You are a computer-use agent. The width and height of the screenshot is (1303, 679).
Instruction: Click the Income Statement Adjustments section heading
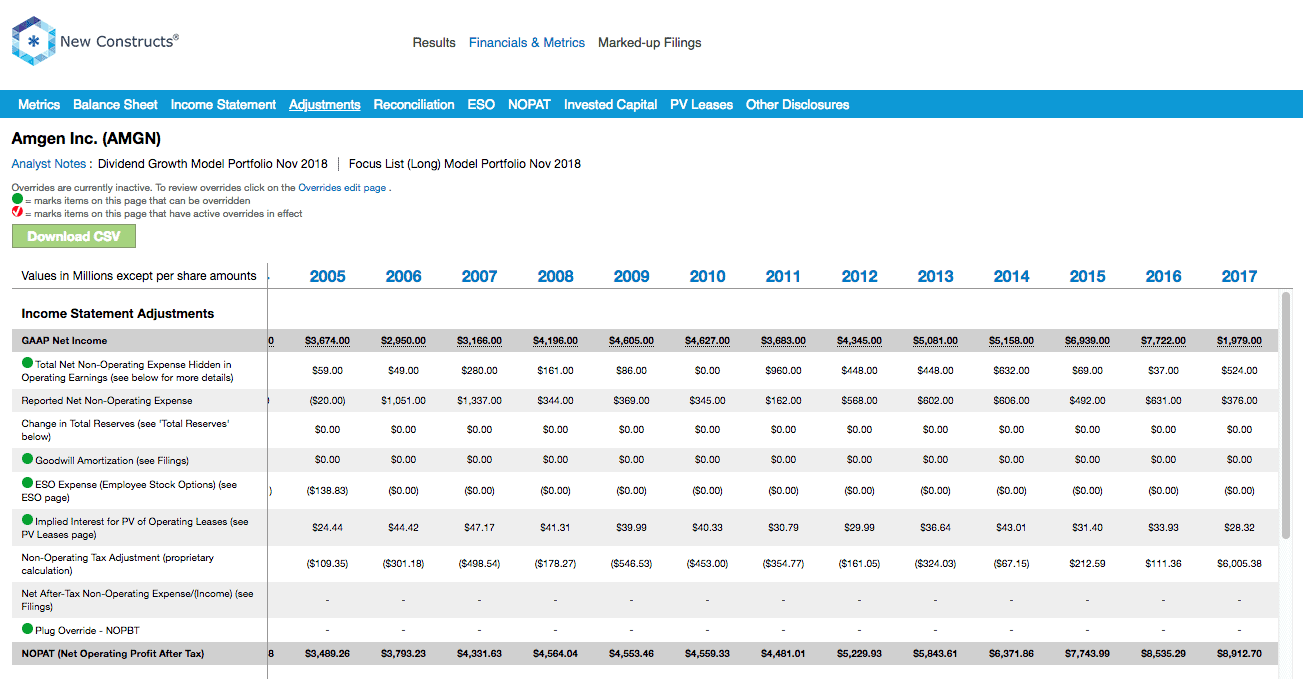point(118,313)
